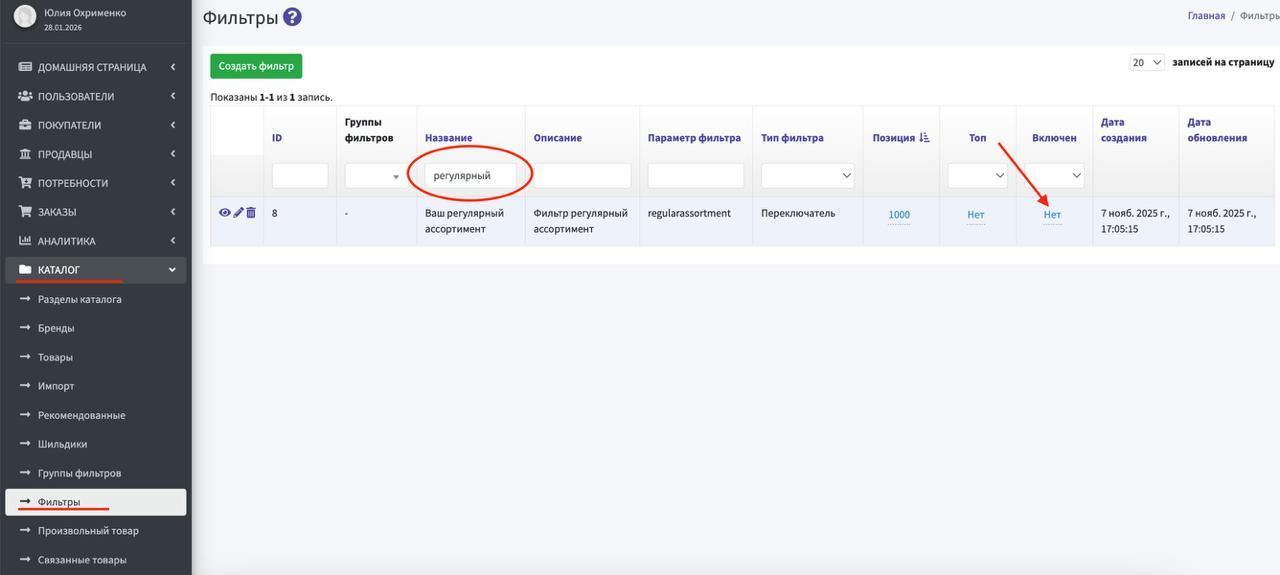
Task: Open the records-per-page dropdown showing 20
Action: coord(1147,62)
